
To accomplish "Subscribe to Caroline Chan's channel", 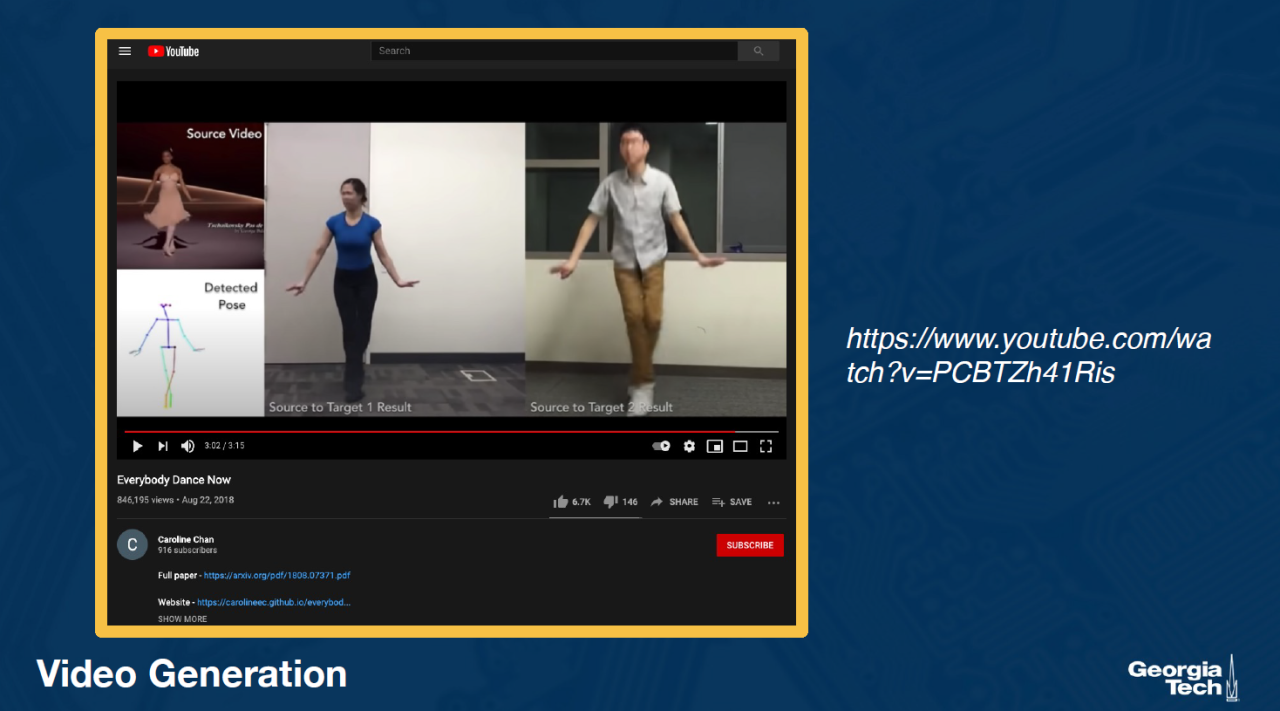I will pyautogui.click(x=749, y=545).
